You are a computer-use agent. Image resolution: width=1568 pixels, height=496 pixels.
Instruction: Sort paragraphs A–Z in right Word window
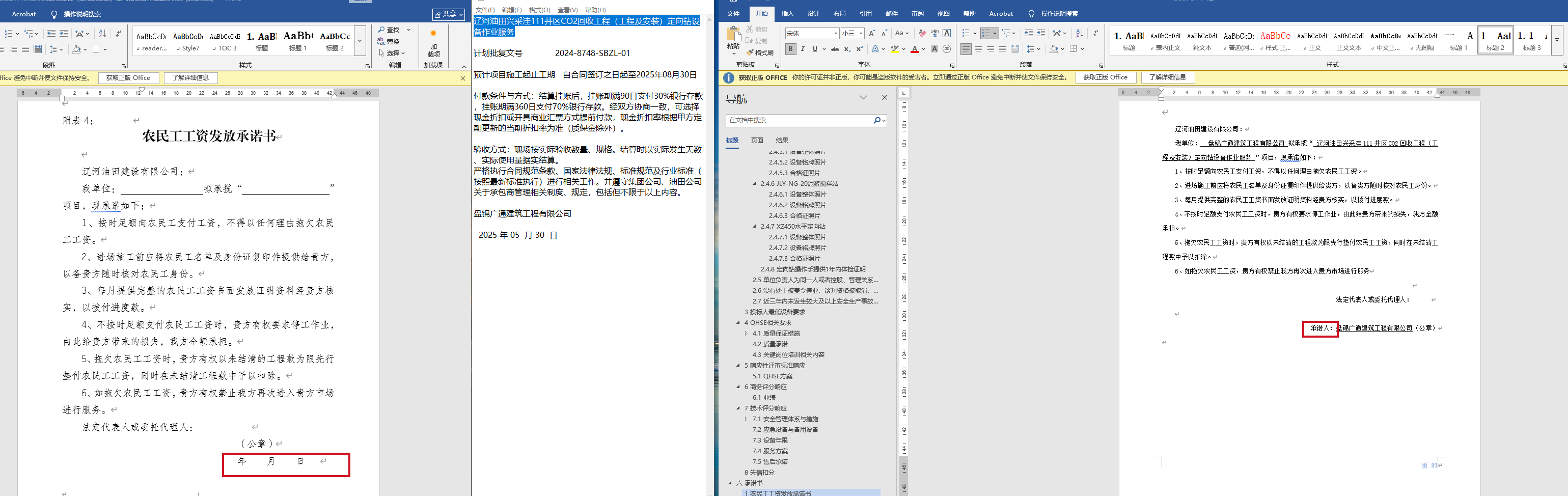point(1079,34)
